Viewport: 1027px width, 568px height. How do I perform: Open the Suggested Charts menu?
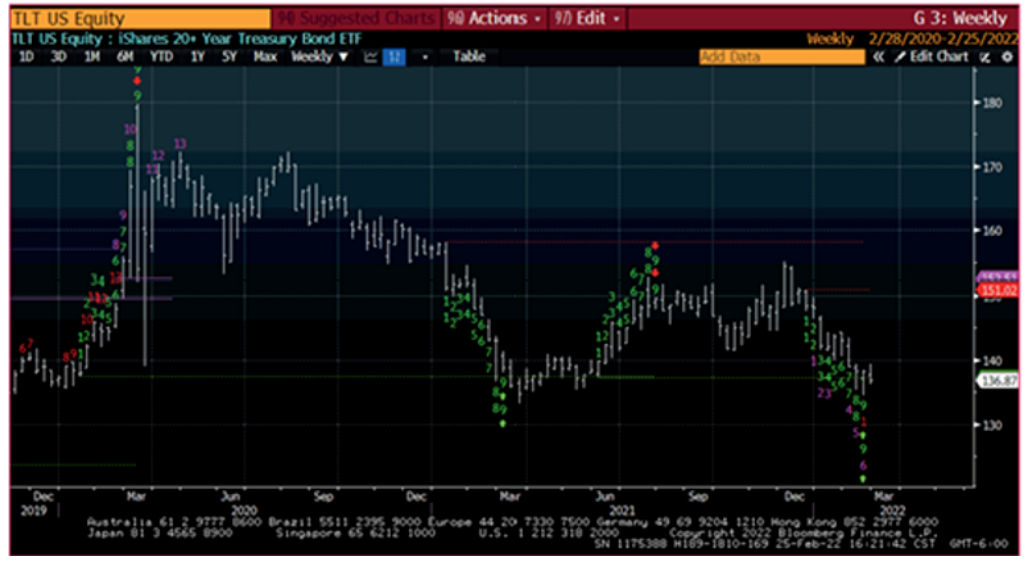356,18
